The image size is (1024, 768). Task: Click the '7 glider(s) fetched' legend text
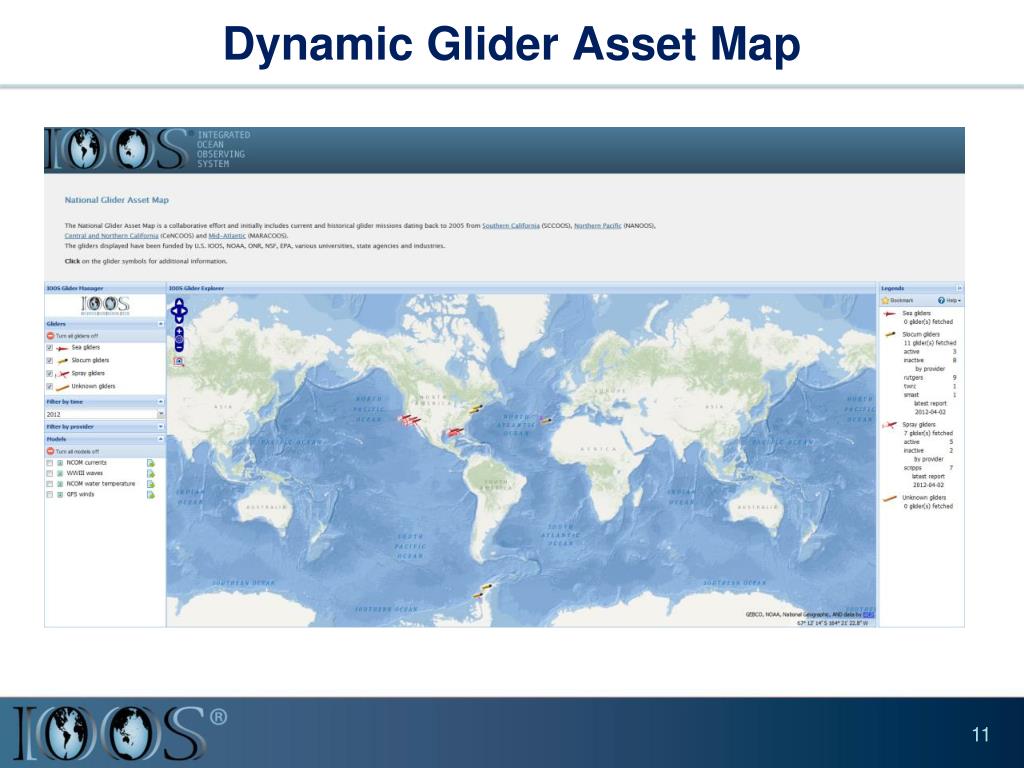point(928,434)
